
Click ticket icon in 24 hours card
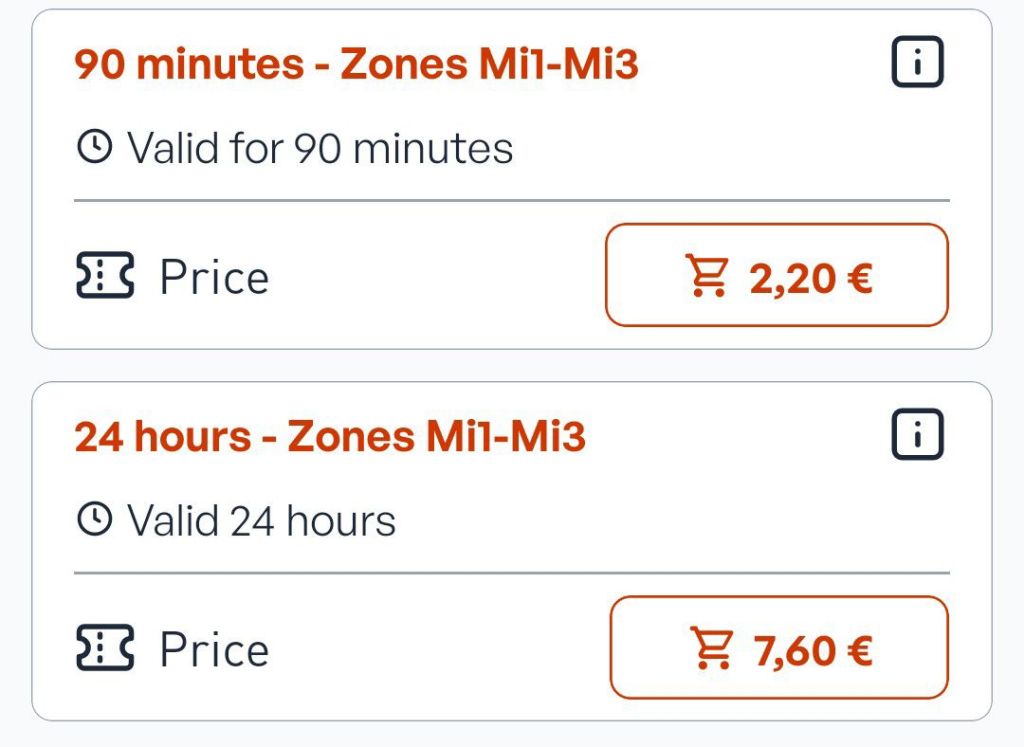point(105,648)
